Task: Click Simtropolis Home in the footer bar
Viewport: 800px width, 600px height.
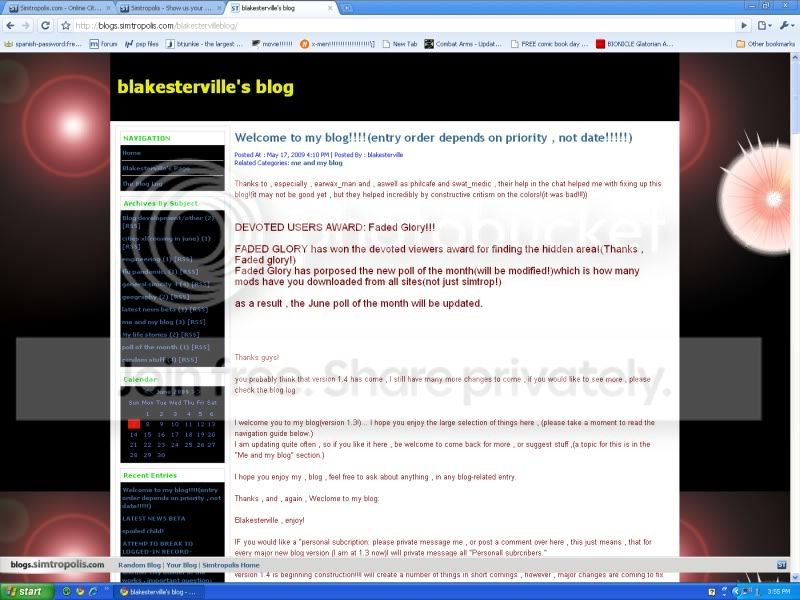Action: click(x=231, y=565)
